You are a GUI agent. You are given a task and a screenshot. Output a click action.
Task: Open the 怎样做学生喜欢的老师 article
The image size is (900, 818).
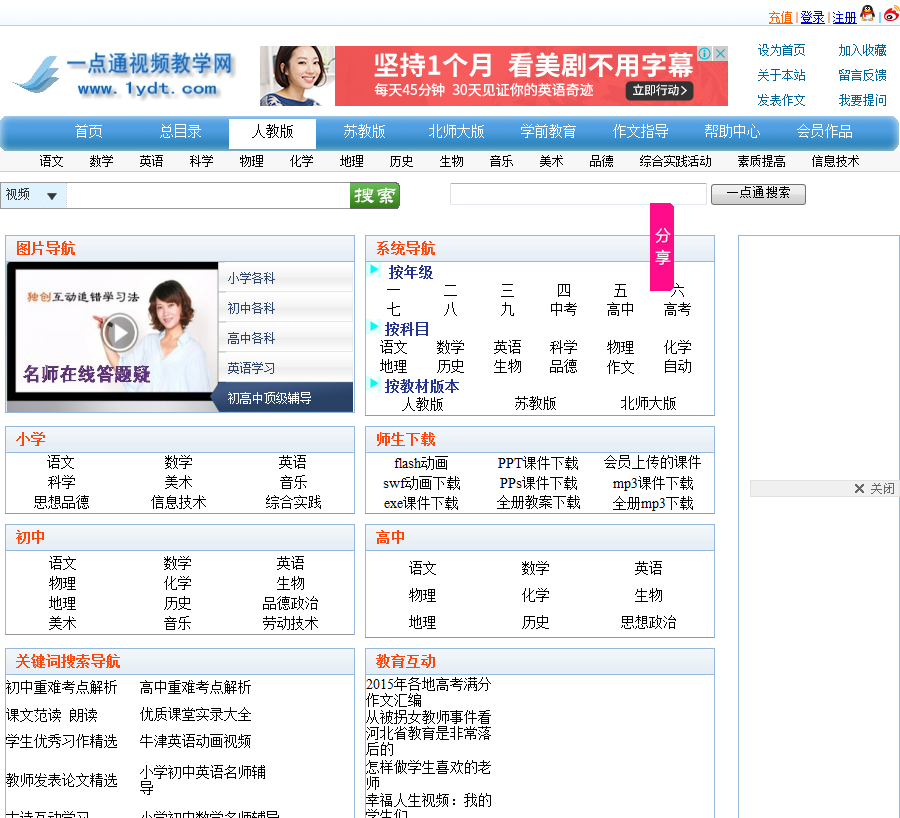(x=428, y=774)
